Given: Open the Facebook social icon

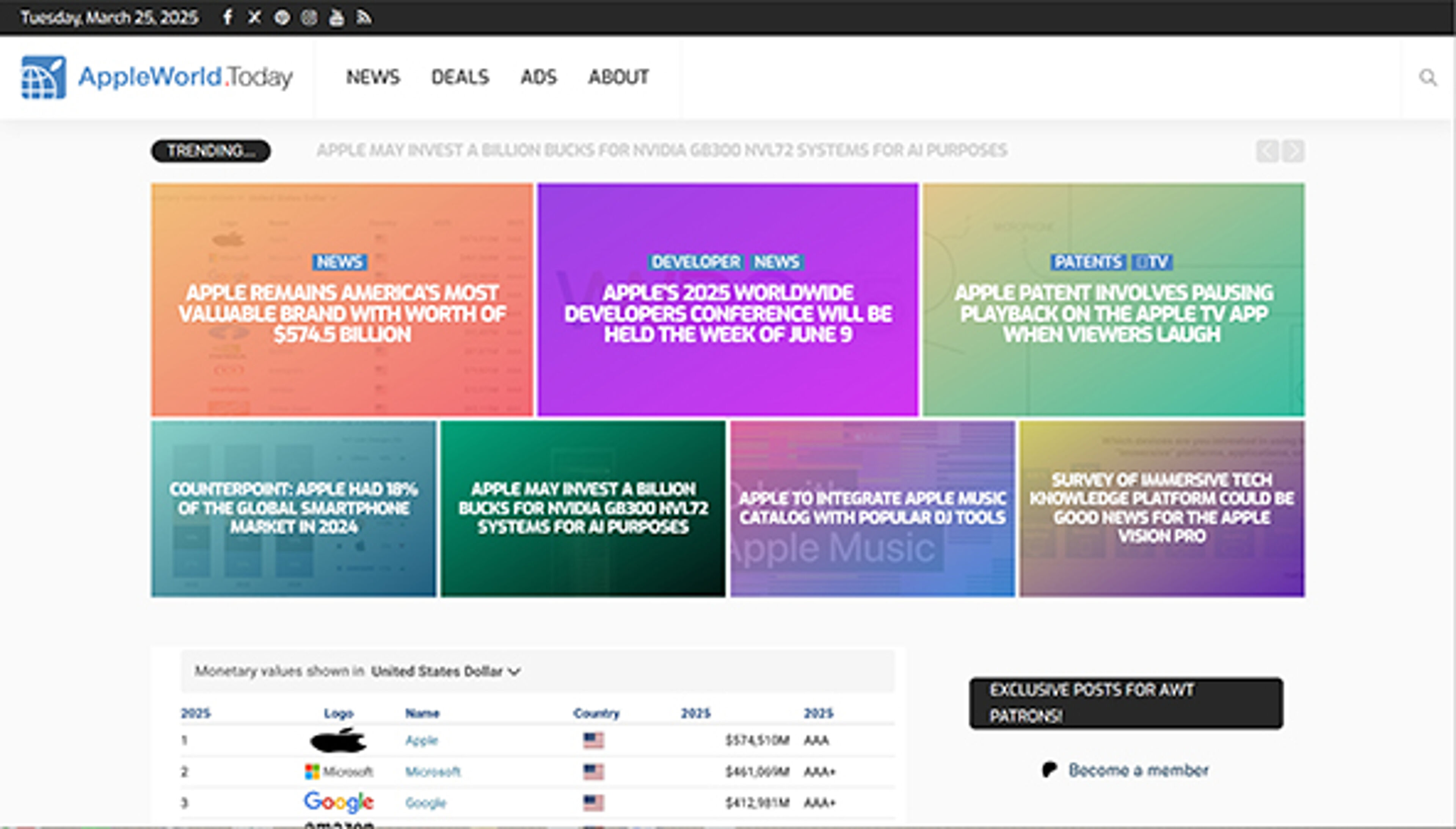Looking at the screenshot, I should coord(227,18).
